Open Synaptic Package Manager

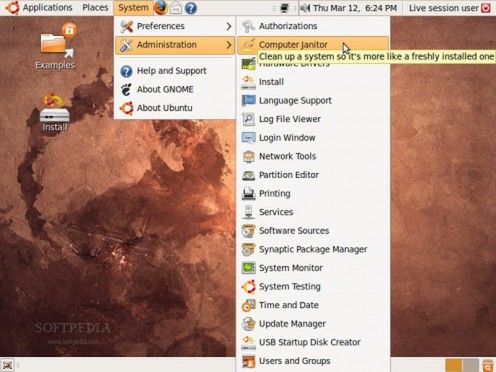pyautogui.click(x=313, y=249)
